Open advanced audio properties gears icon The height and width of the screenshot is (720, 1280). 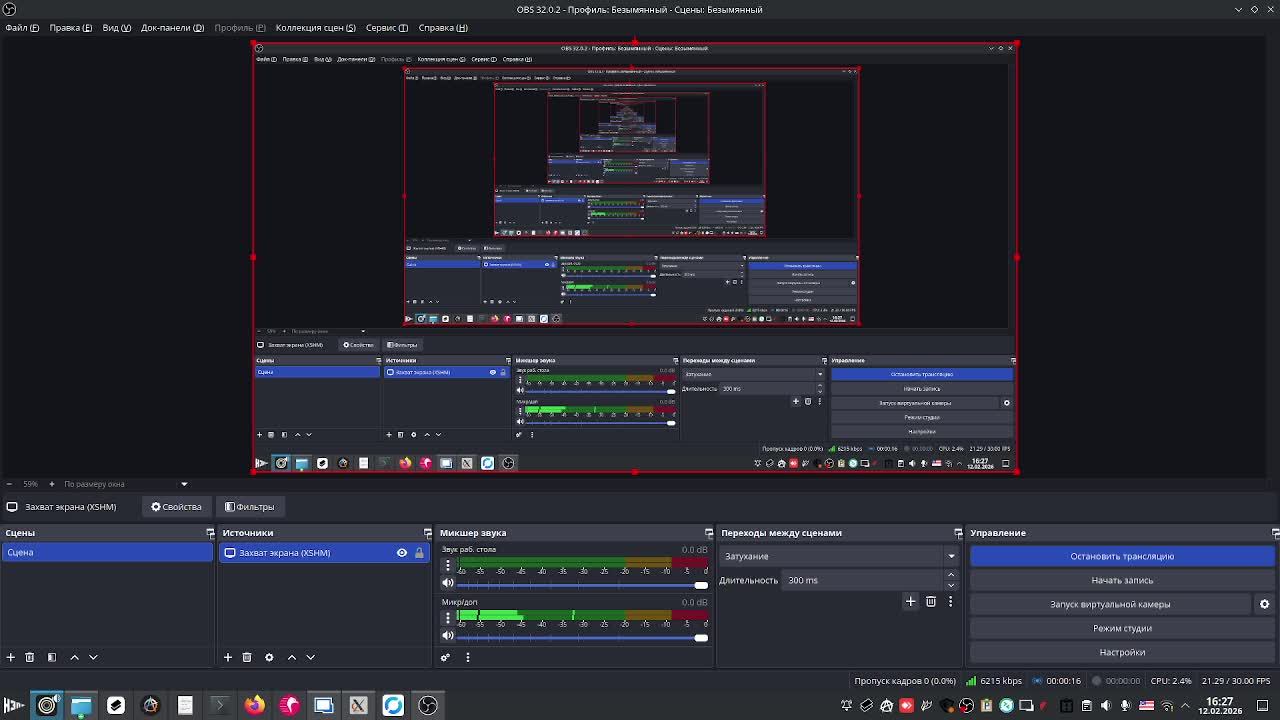pyautogui.click(x=446, y=657)
